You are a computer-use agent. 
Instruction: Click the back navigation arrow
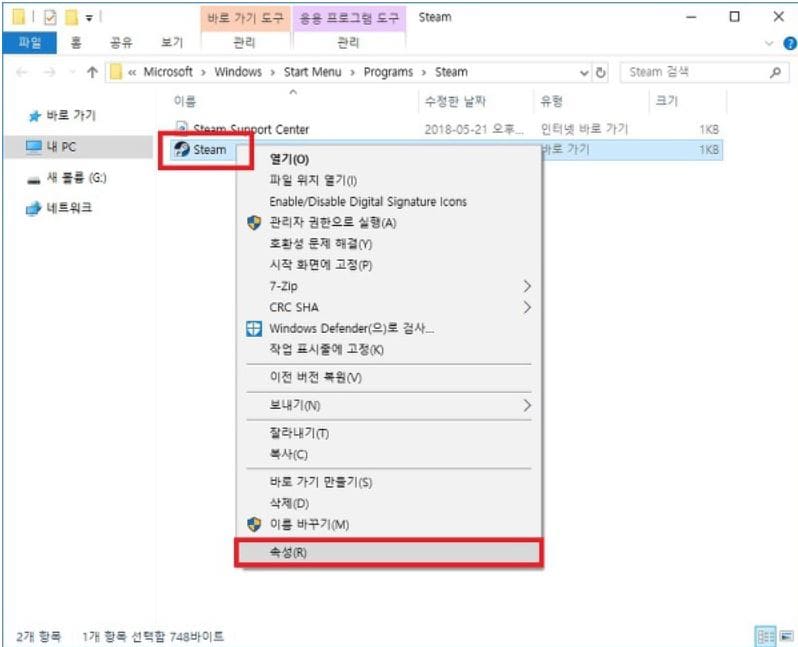click(x=22, y=72)
